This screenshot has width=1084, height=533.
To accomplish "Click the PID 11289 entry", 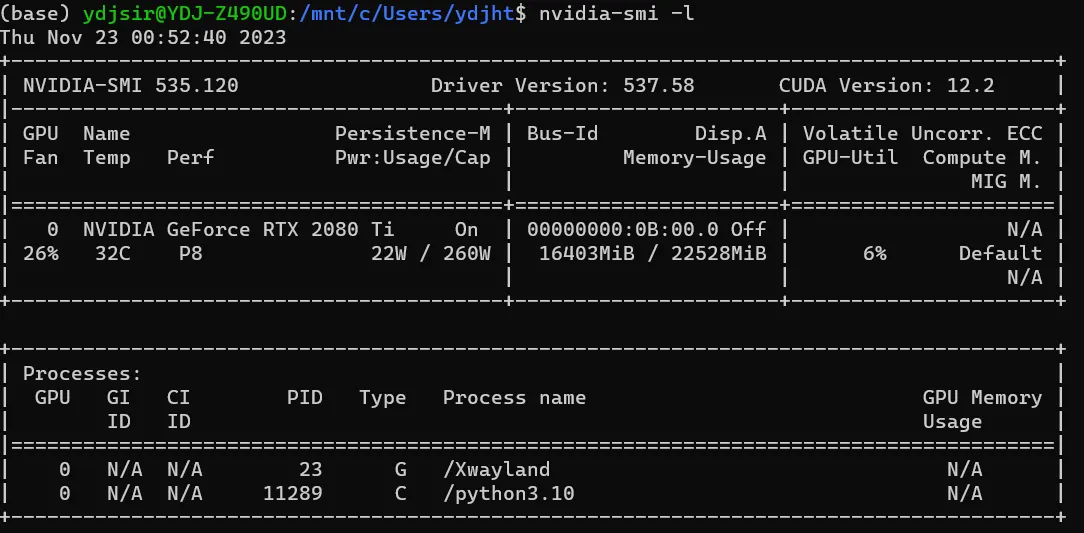I will point(293,494).
